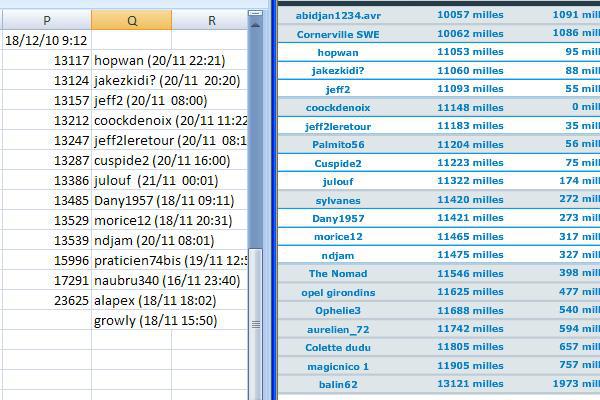Click The Nomad in ranking list
Screen dimensions: 600x400
[338, 273]
